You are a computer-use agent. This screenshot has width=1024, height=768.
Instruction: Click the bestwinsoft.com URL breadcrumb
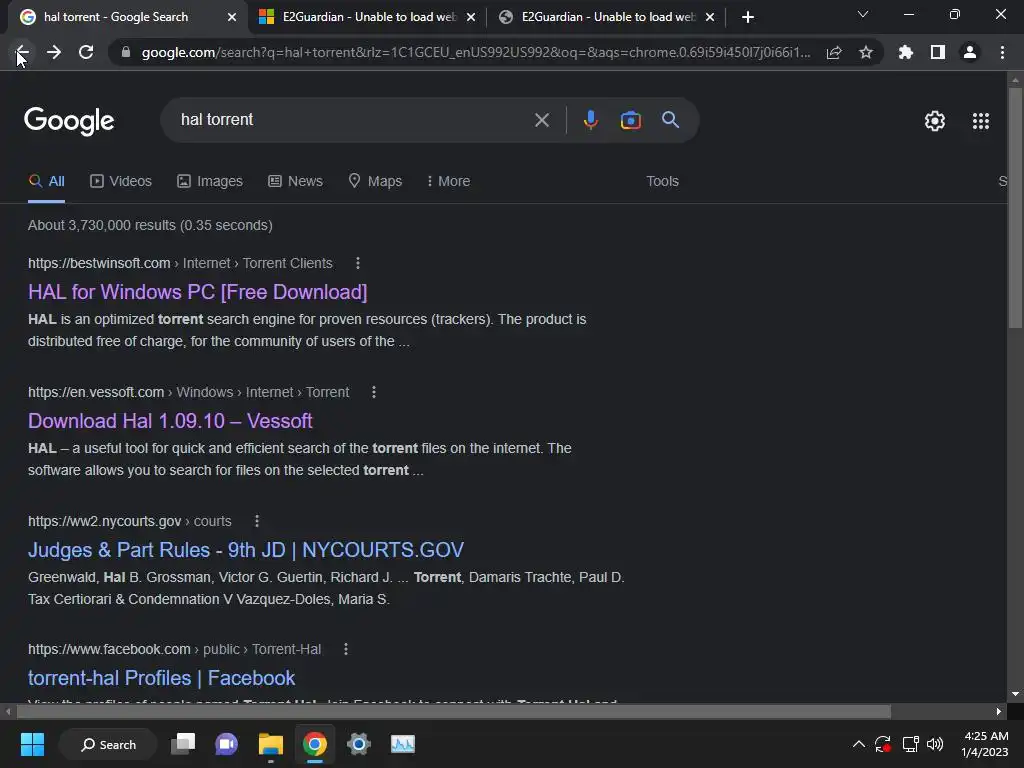tap(180, 263)
